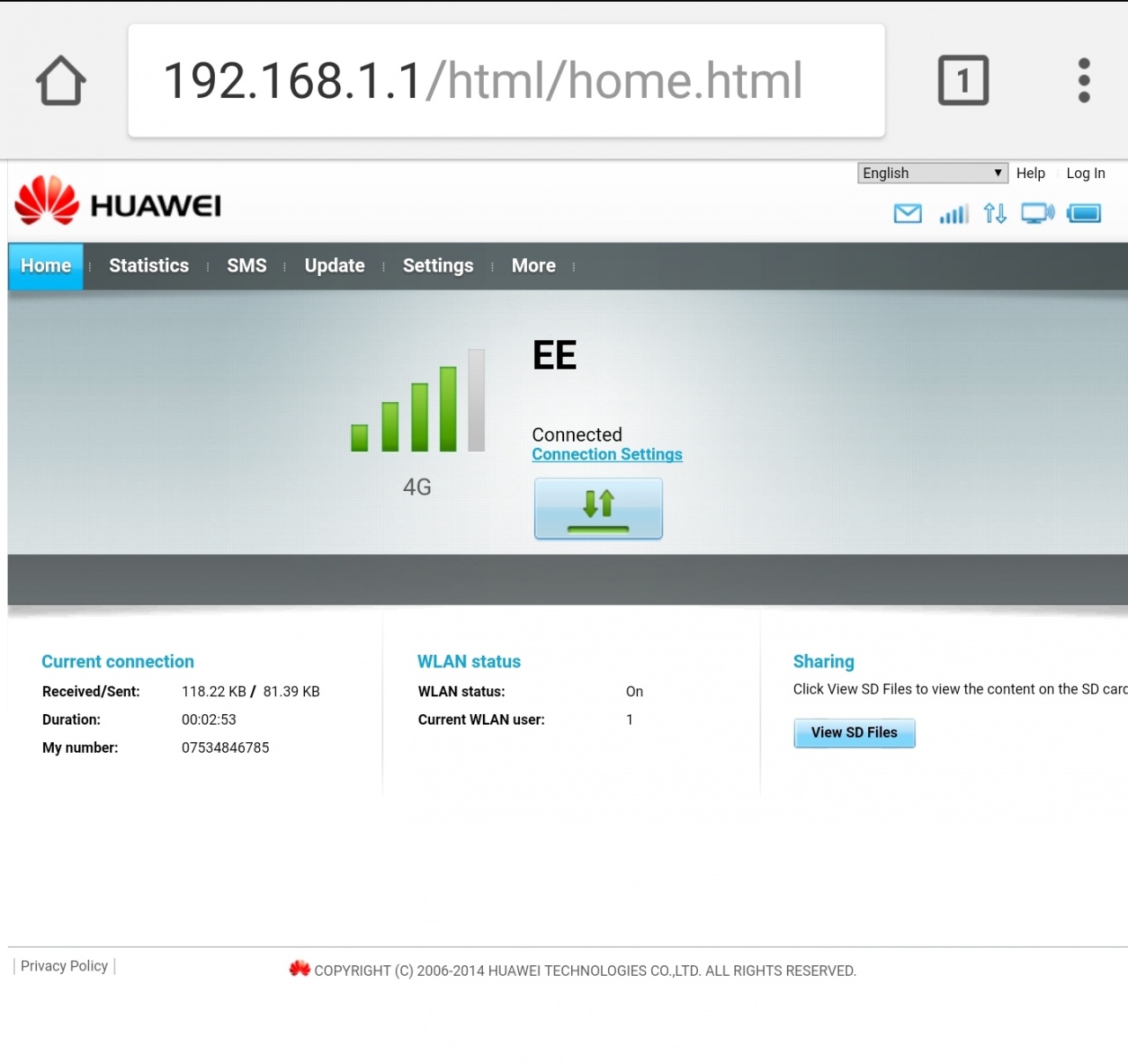This screenshot has width=1128, height=1064.
Task: Open the More tab
Action: coord(534,266)
